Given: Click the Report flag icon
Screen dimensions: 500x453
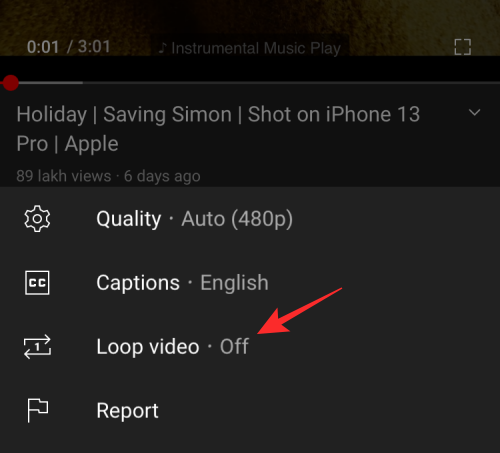Looking at the screenshot, I should coord(37,410).
